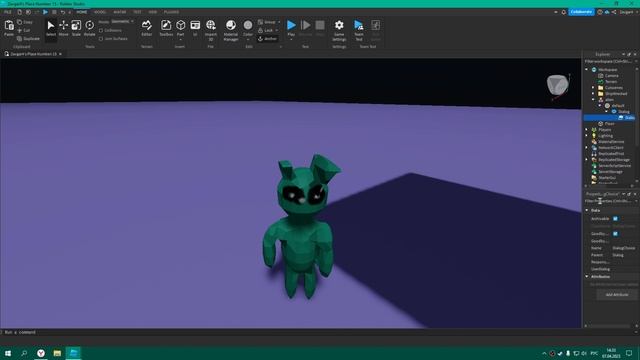640x360 pixels.
Task: Click the undo arrow in quick access bar
Action: pyautogui.click(x=63, y=12)
